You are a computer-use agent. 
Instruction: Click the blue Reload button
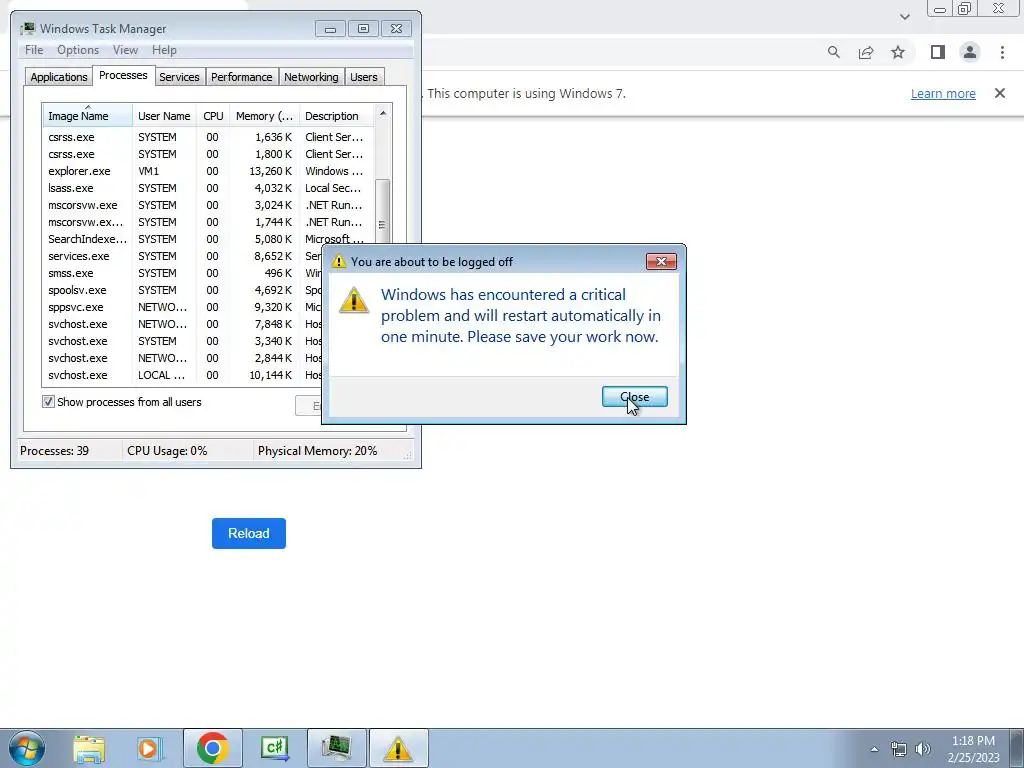point(249,534)
